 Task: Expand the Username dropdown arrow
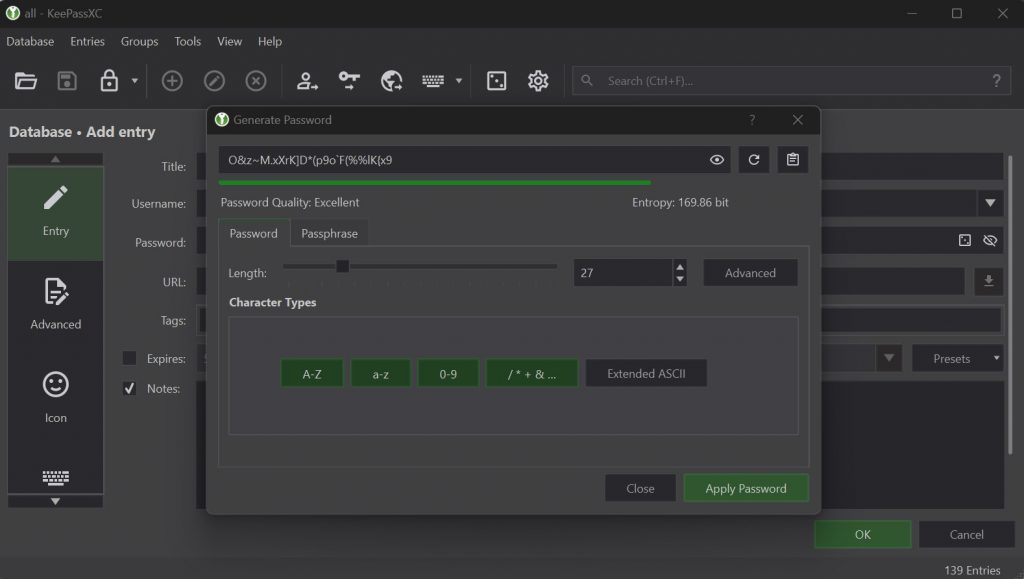[x=990, y=203]
